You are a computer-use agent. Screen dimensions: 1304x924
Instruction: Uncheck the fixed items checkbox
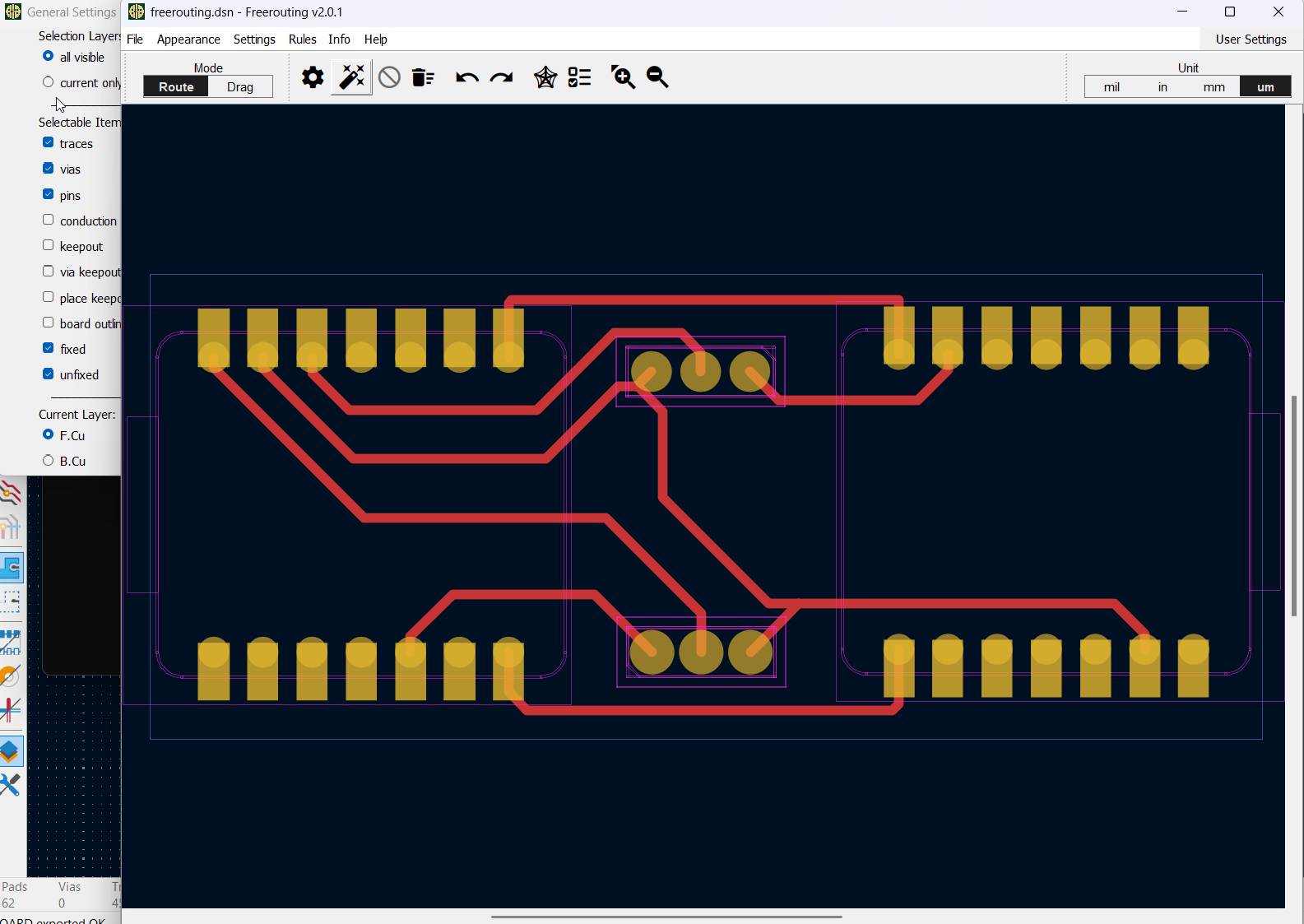[48, 348]
